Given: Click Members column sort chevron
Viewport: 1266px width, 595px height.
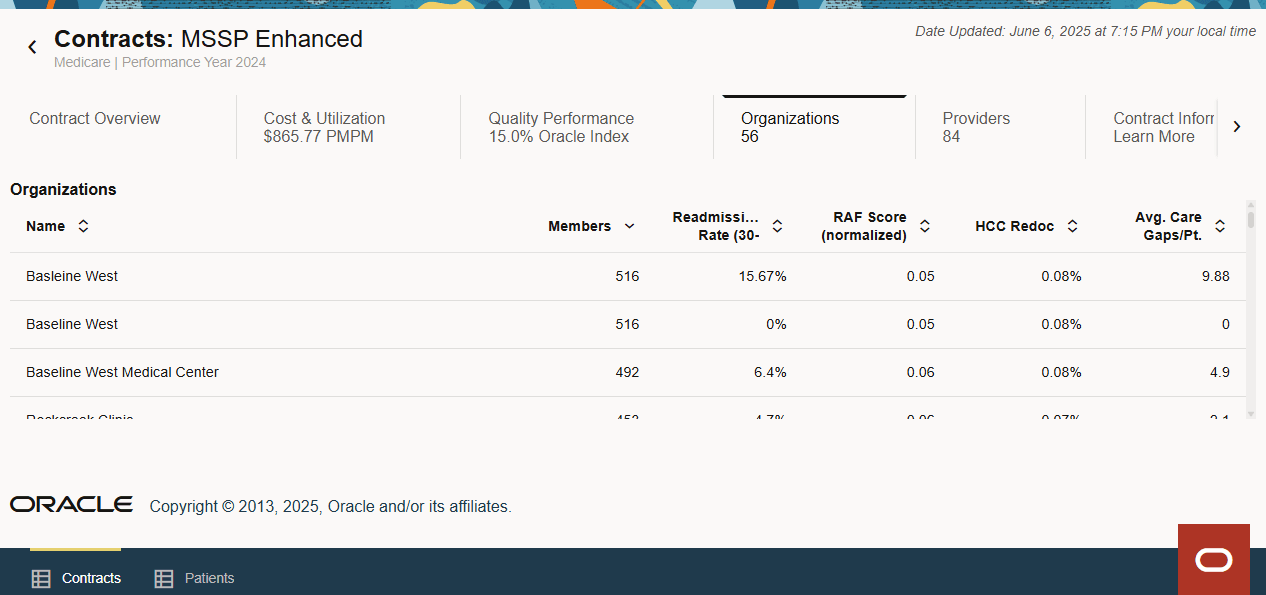Looking at the screenshot, I should (x=629, y=226).
